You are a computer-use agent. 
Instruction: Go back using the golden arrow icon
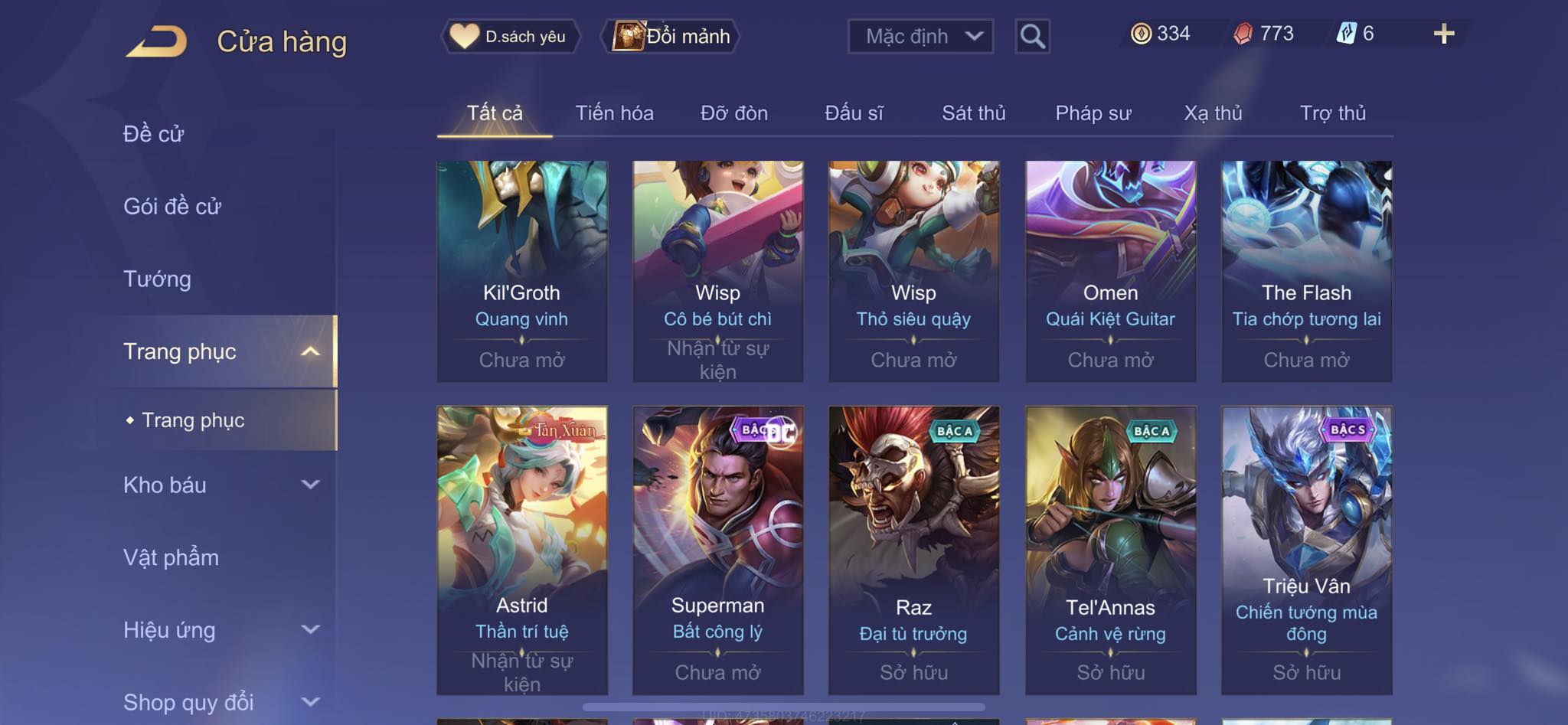click(157, 41)
